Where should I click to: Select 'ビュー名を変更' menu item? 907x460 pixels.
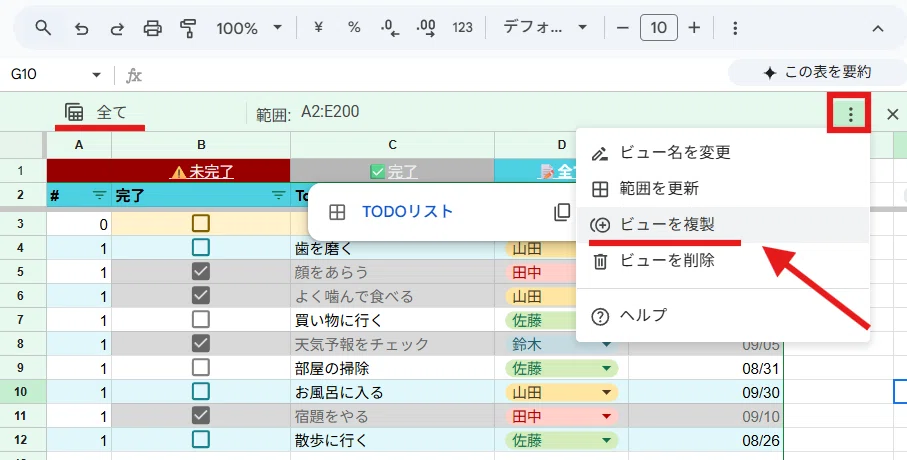click(723, 153)
